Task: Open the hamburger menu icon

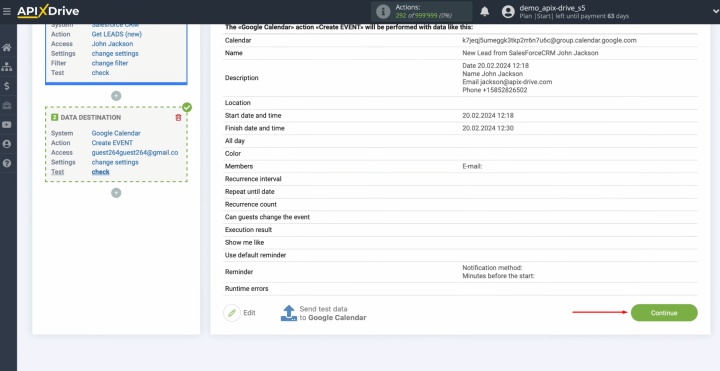Action: (x=6, y=11)
